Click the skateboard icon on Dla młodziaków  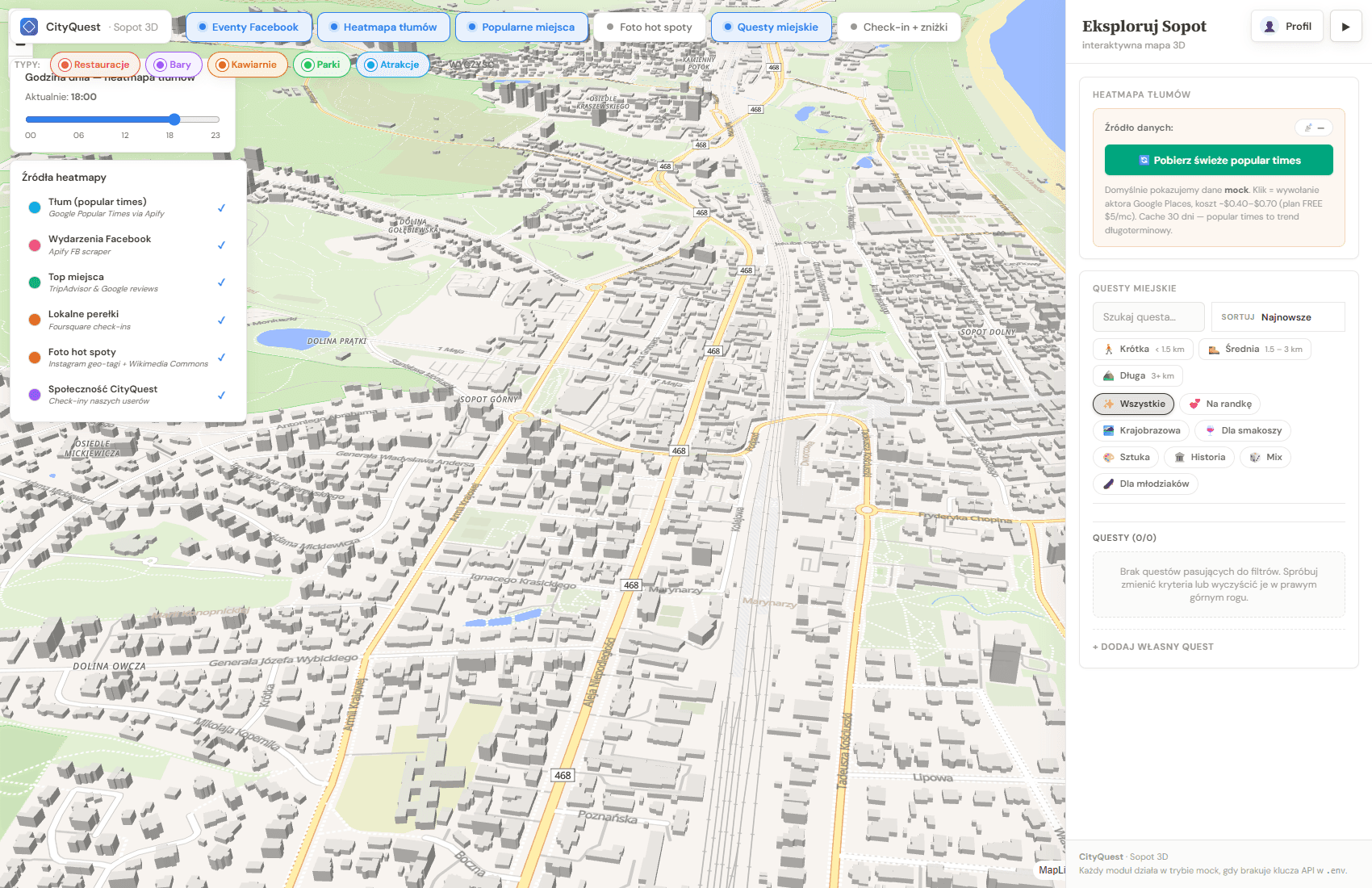(x=1107, y=484)
